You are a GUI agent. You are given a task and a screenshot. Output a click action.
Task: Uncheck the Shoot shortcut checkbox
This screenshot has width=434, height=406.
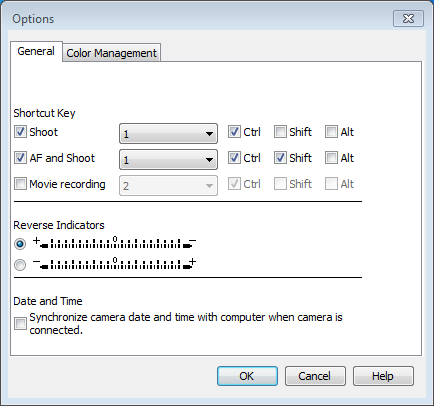(x=20, y=132)
